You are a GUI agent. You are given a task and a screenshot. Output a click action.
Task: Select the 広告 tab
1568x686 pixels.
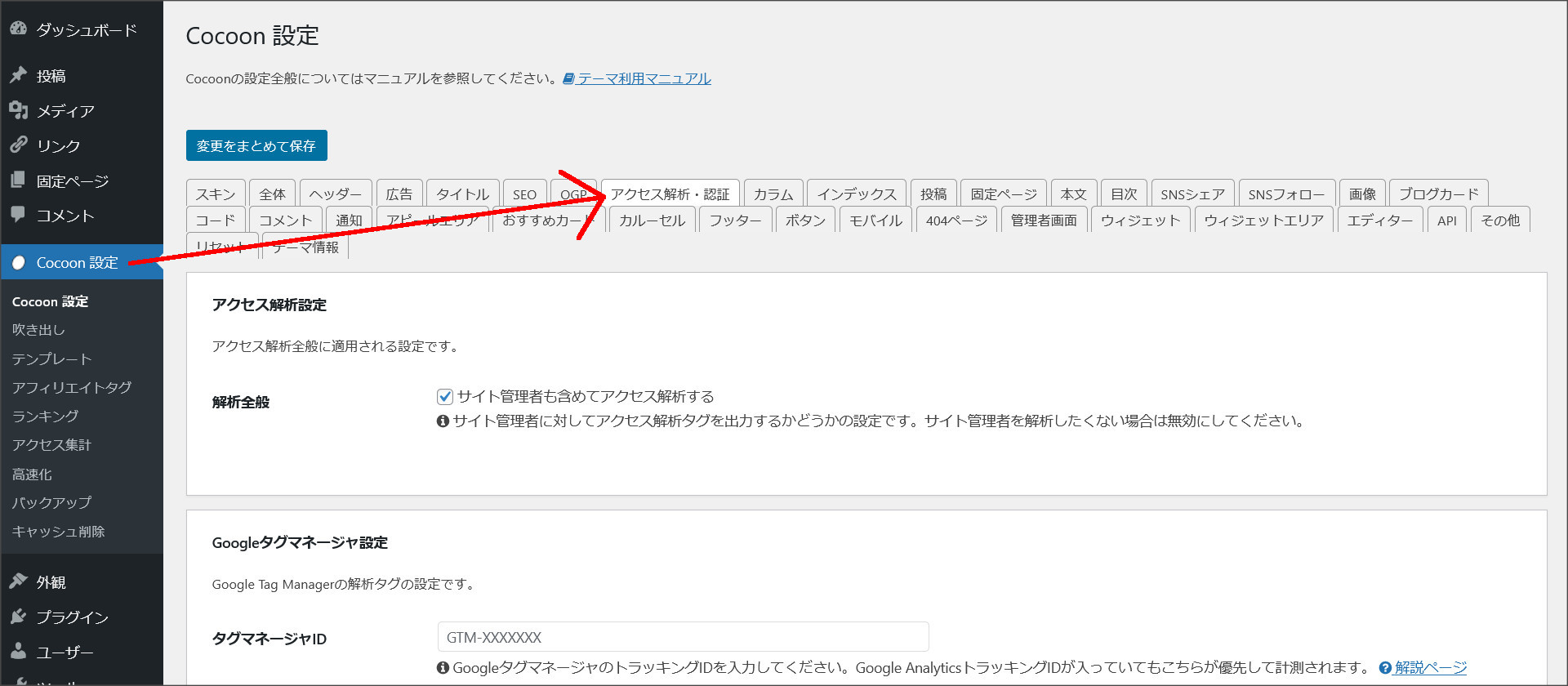pyautogui.click(x=399, y=194)
